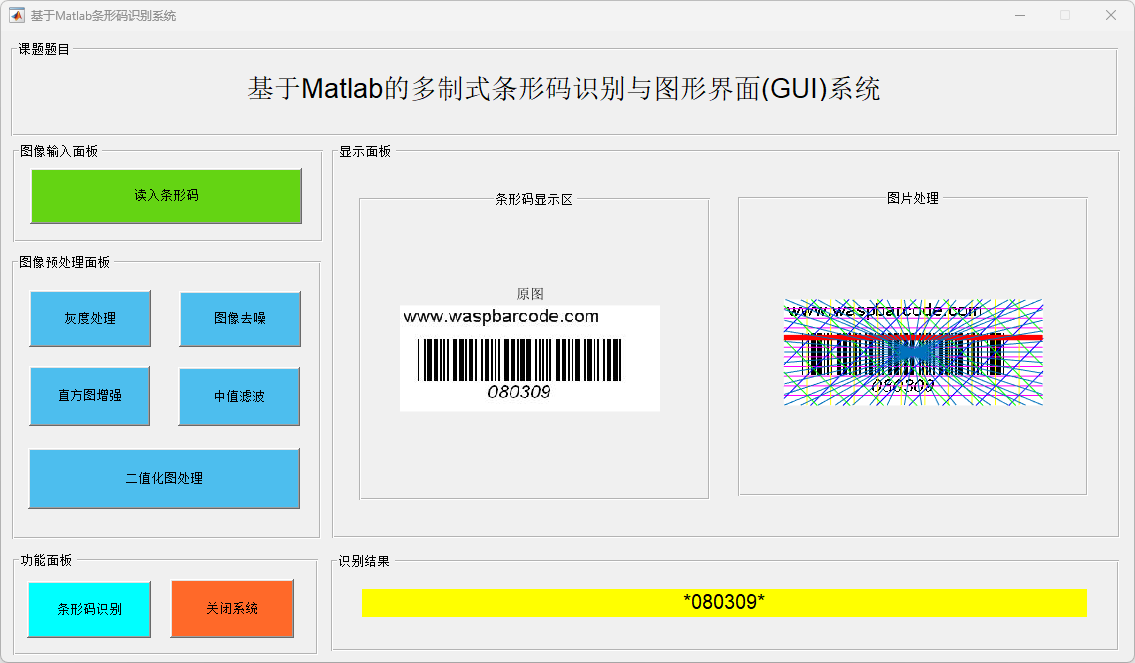Close the window using title bar X
The height and width of the screenshot is (663, 1135).
point(1110,15)
